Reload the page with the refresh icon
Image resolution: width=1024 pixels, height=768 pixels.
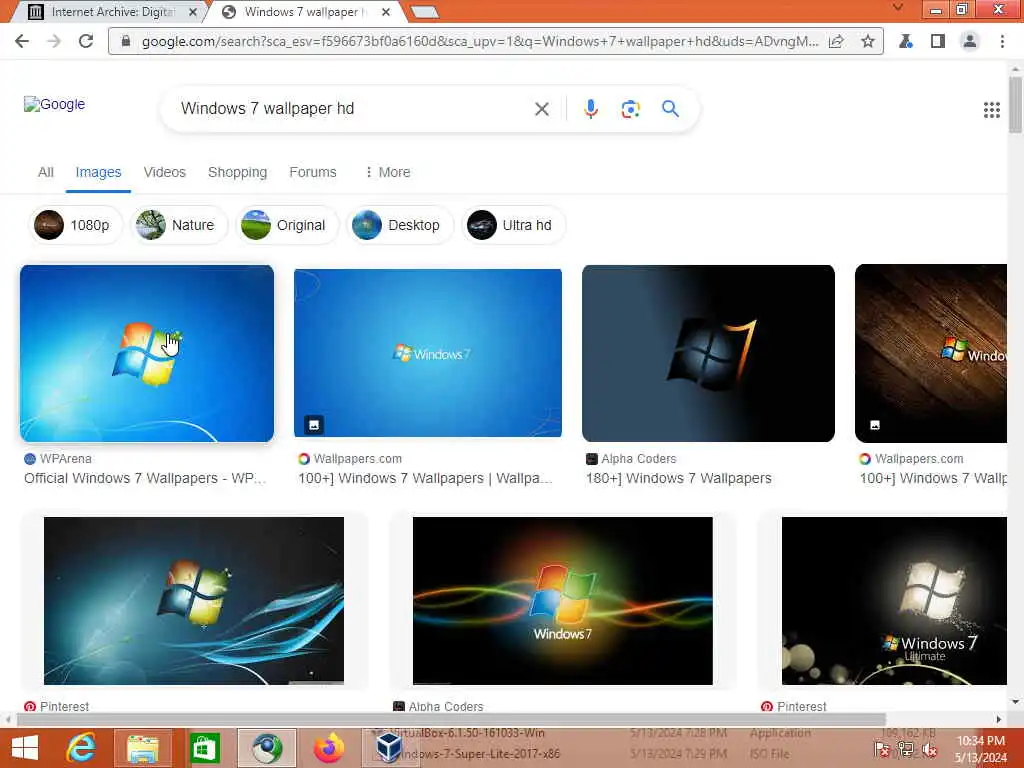(x=86, y=41)
